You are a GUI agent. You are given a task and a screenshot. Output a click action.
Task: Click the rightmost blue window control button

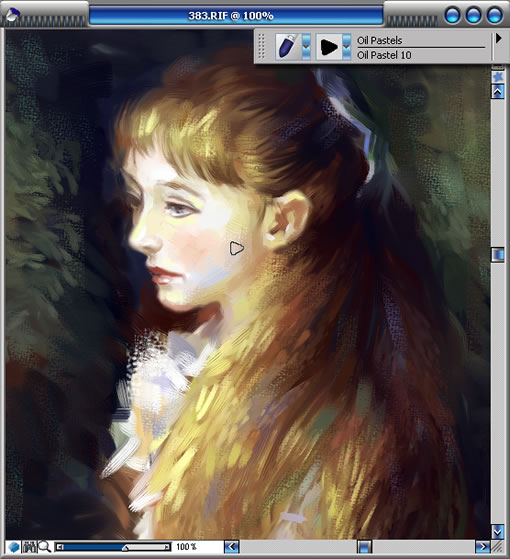pyautogui.click(x=495, y=16)
